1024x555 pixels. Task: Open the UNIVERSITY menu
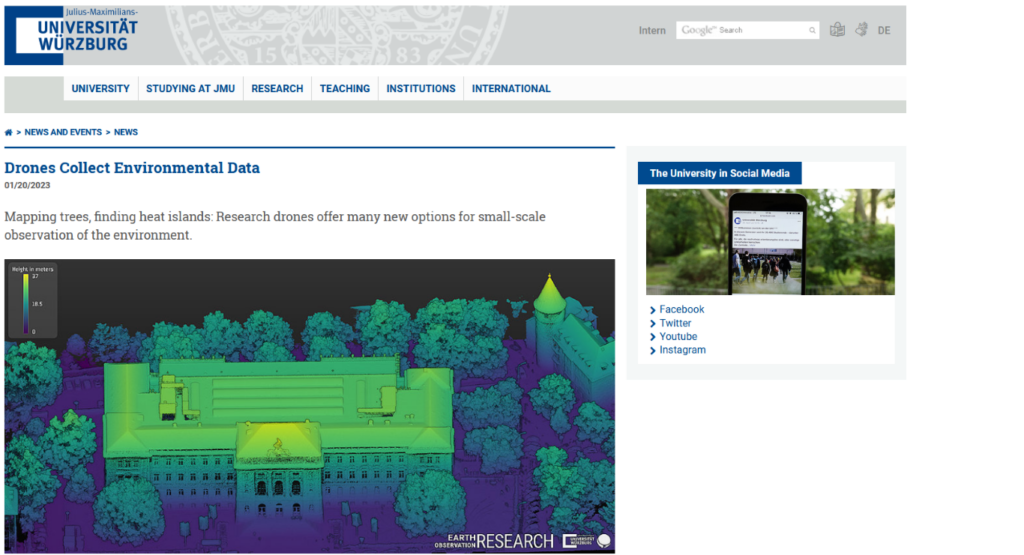[x=101, y=89]
